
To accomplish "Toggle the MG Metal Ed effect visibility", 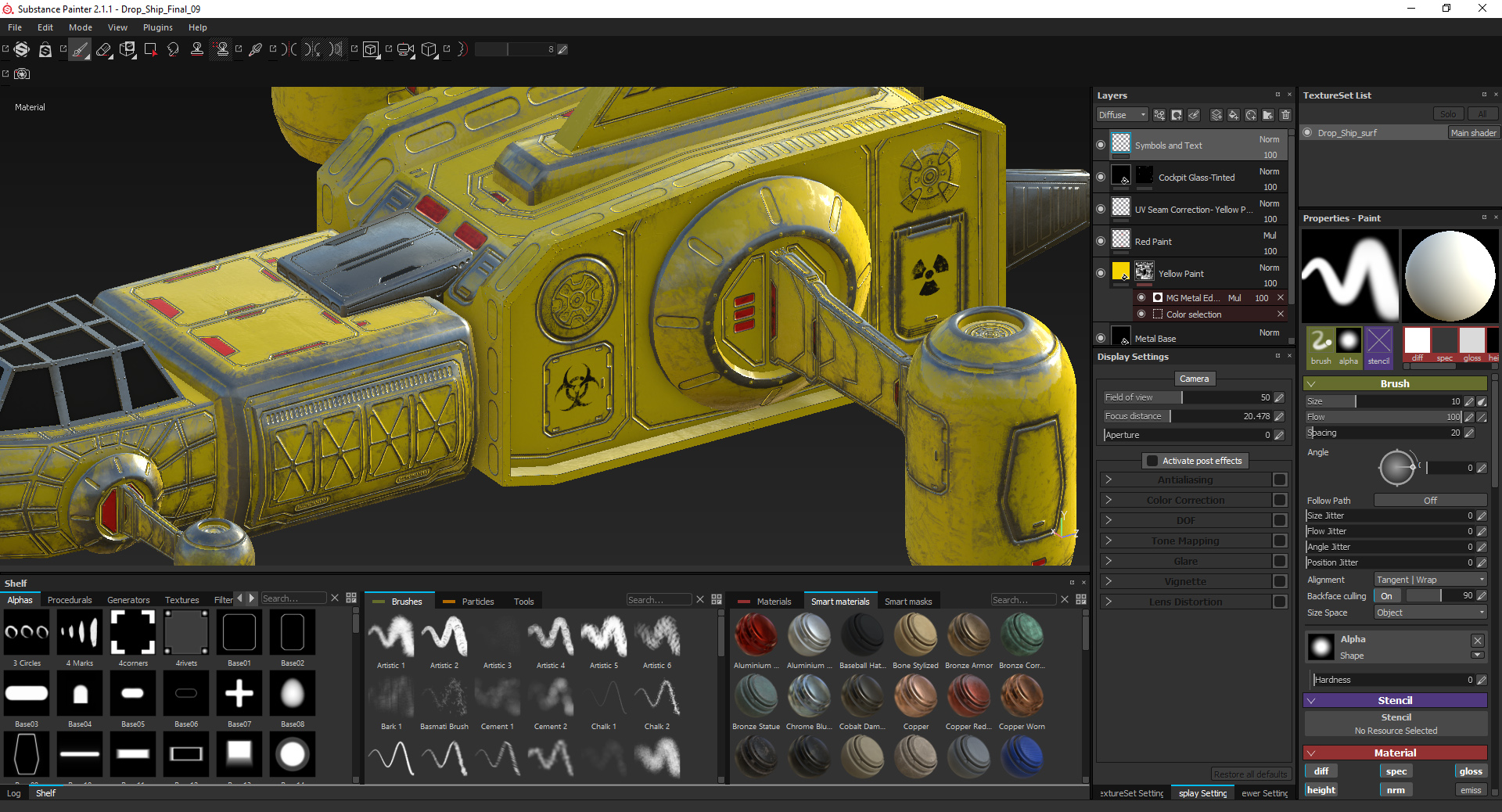I will (1141, 297).
